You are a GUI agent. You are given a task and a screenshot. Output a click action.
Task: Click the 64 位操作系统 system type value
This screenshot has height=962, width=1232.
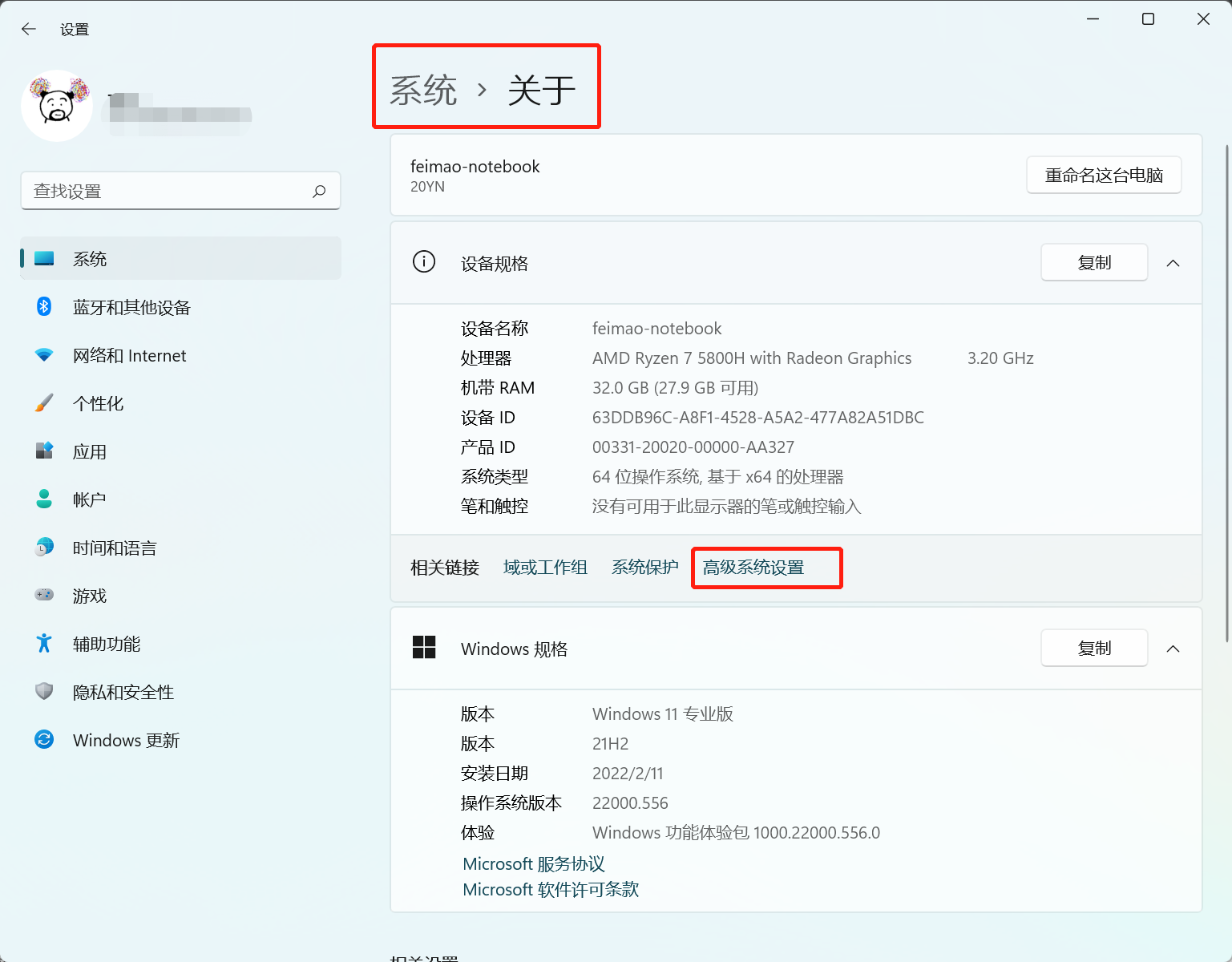coord(718,476)
